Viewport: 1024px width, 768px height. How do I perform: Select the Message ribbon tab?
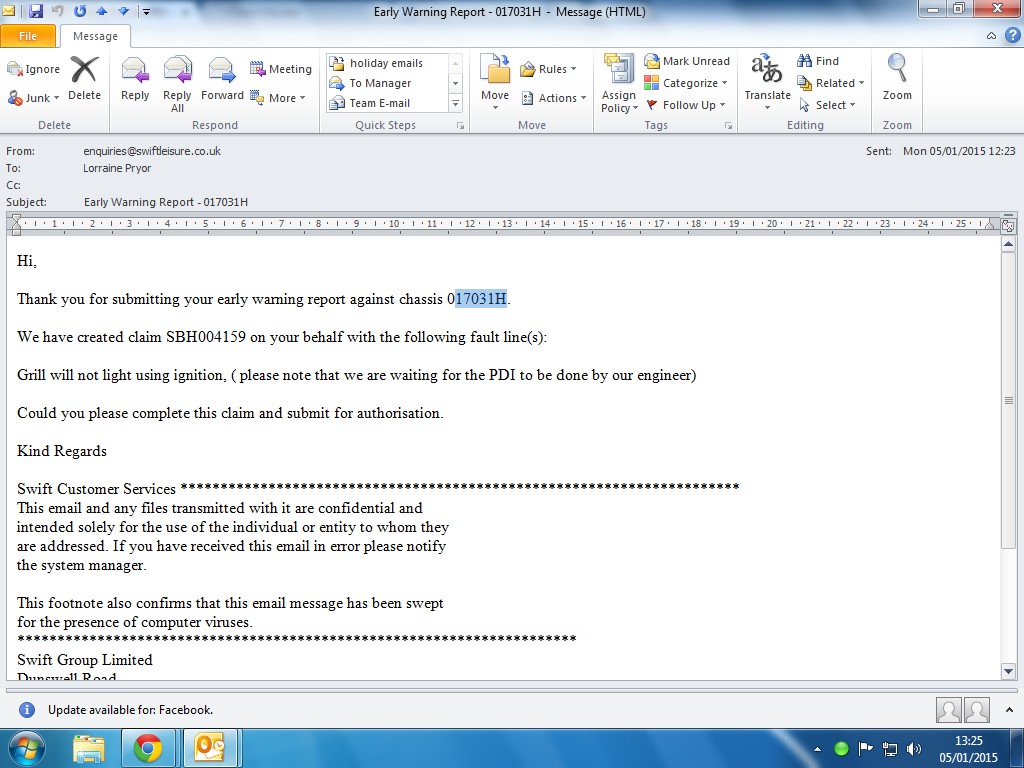(95, 36)
